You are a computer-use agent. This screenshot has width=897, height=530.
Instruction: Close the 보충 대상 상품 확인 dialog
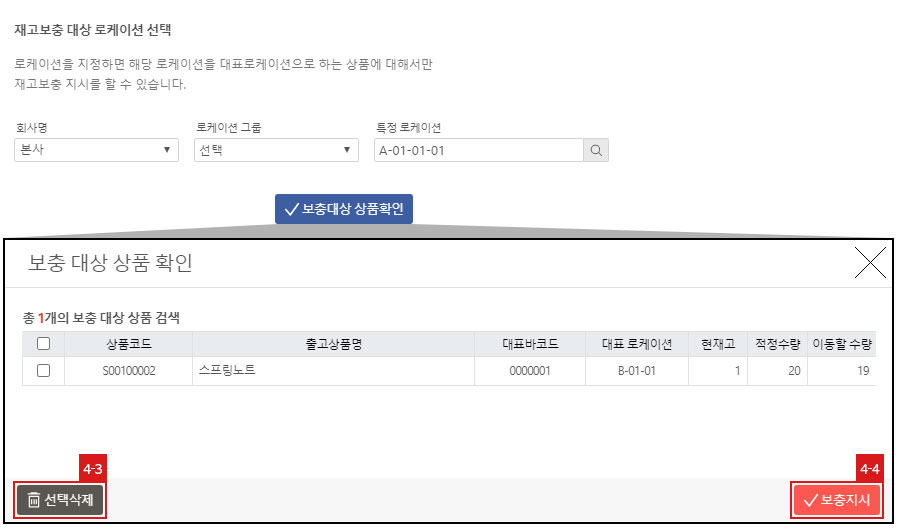[x=870, y=263]
